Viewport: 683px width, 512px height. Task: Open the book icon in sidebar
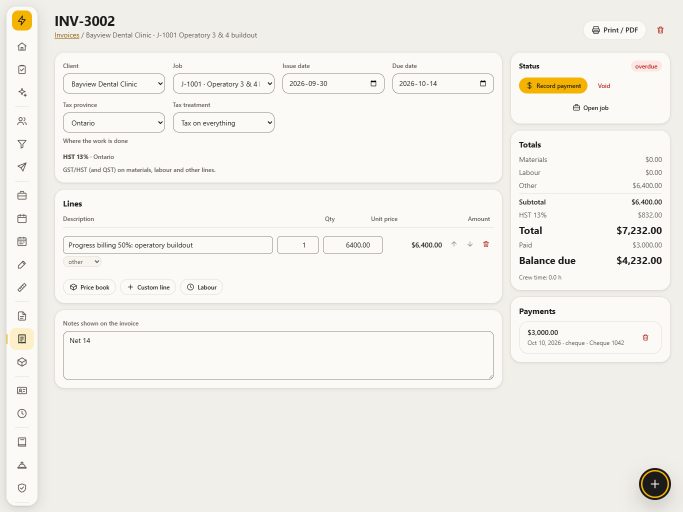(x=22, y=442)
